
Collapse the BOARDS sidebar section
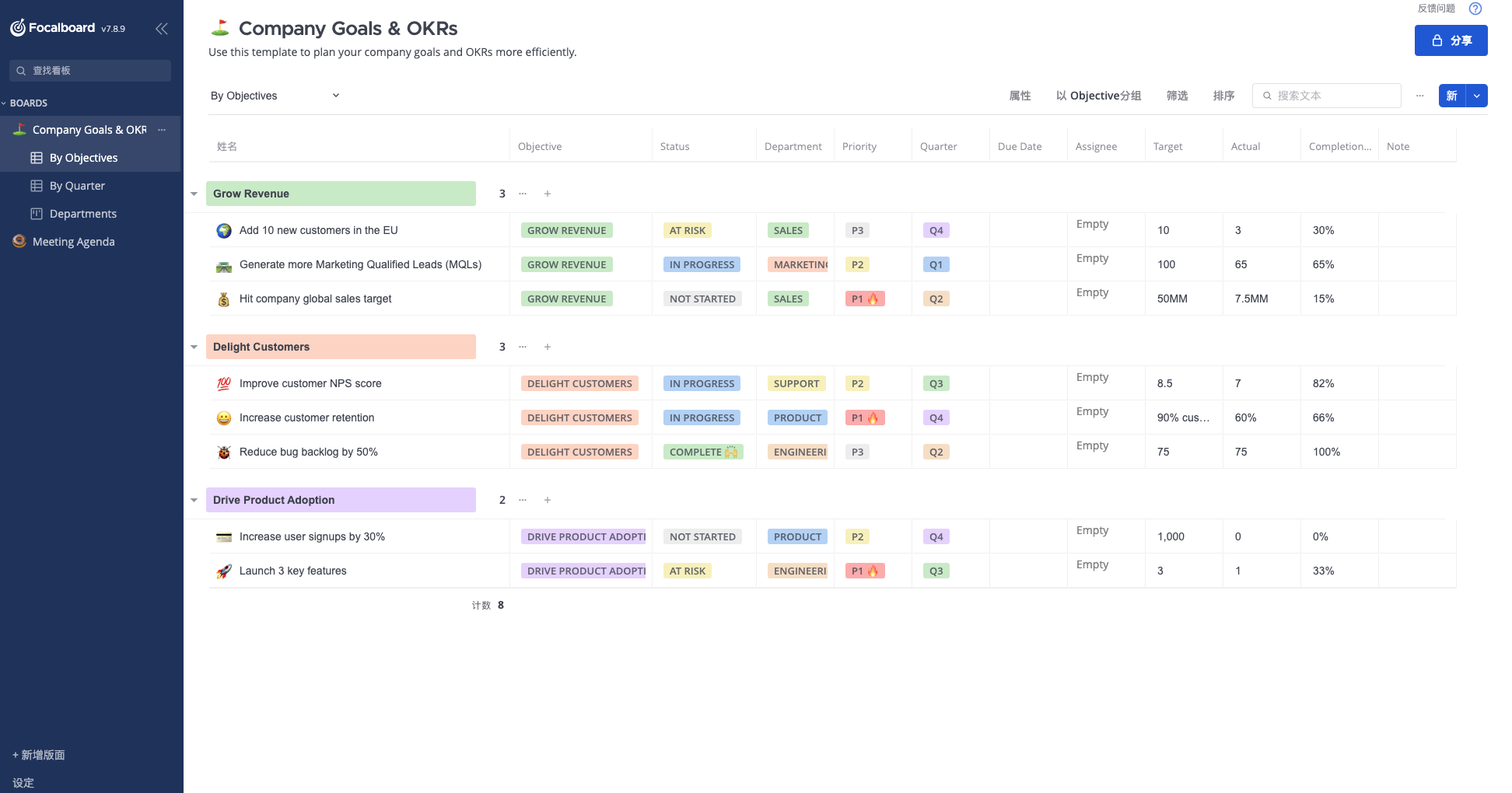[x=5, y=103]
